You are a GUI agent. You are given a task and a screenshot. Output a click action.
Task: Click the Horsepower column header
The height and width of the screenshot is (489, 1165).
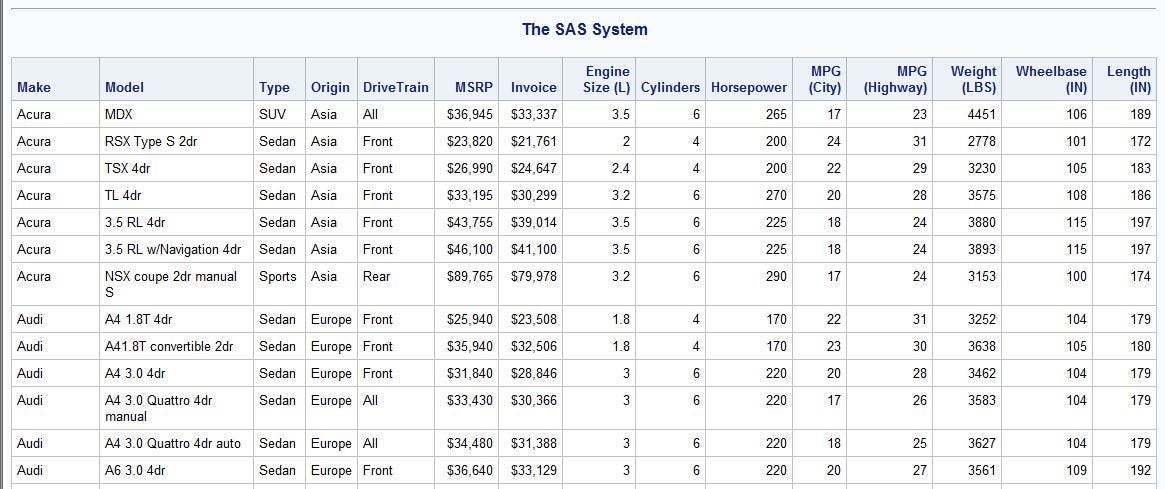[749, 80]
